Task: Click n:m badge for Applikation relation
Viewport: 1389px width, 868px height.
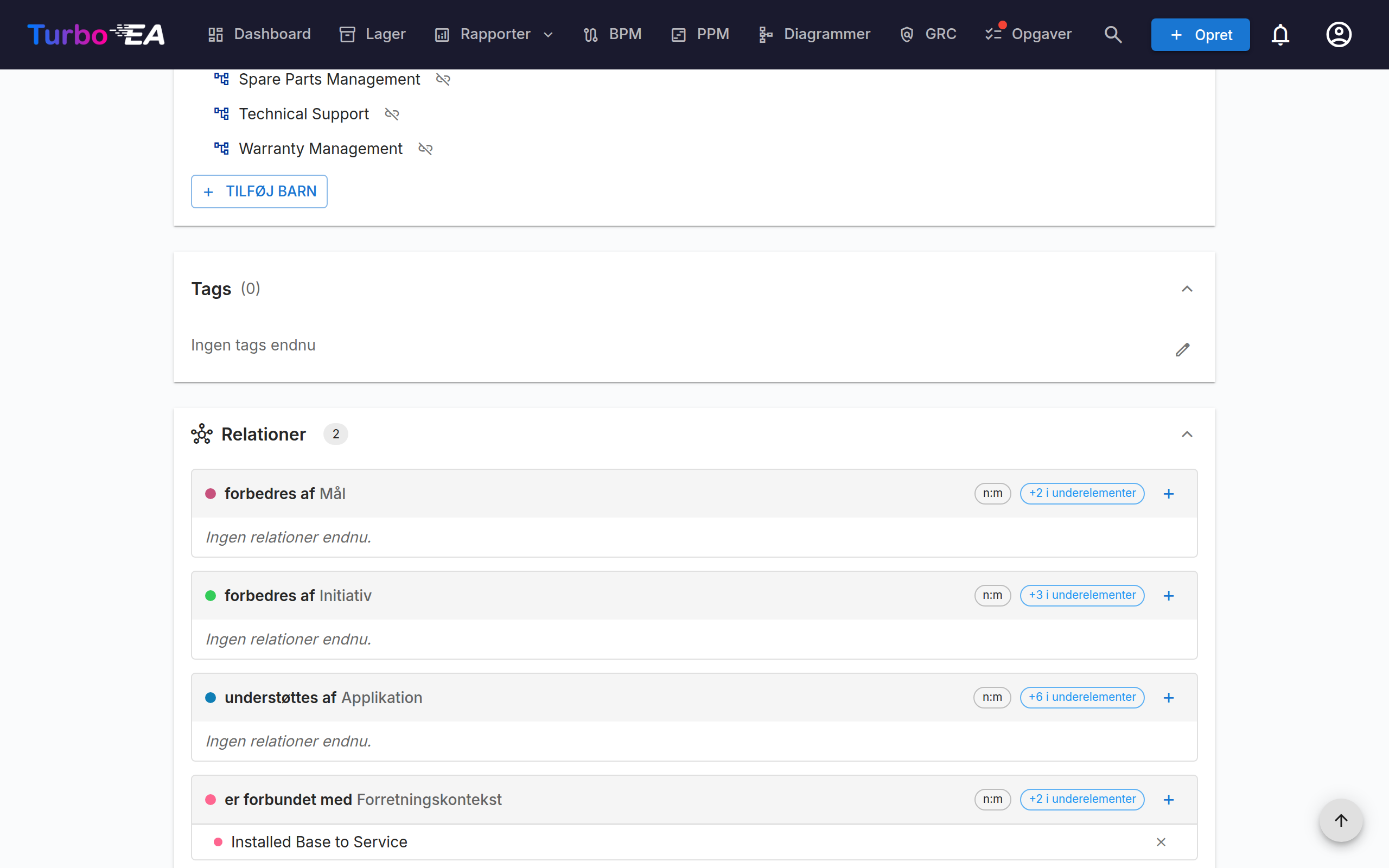Action: 992,698
